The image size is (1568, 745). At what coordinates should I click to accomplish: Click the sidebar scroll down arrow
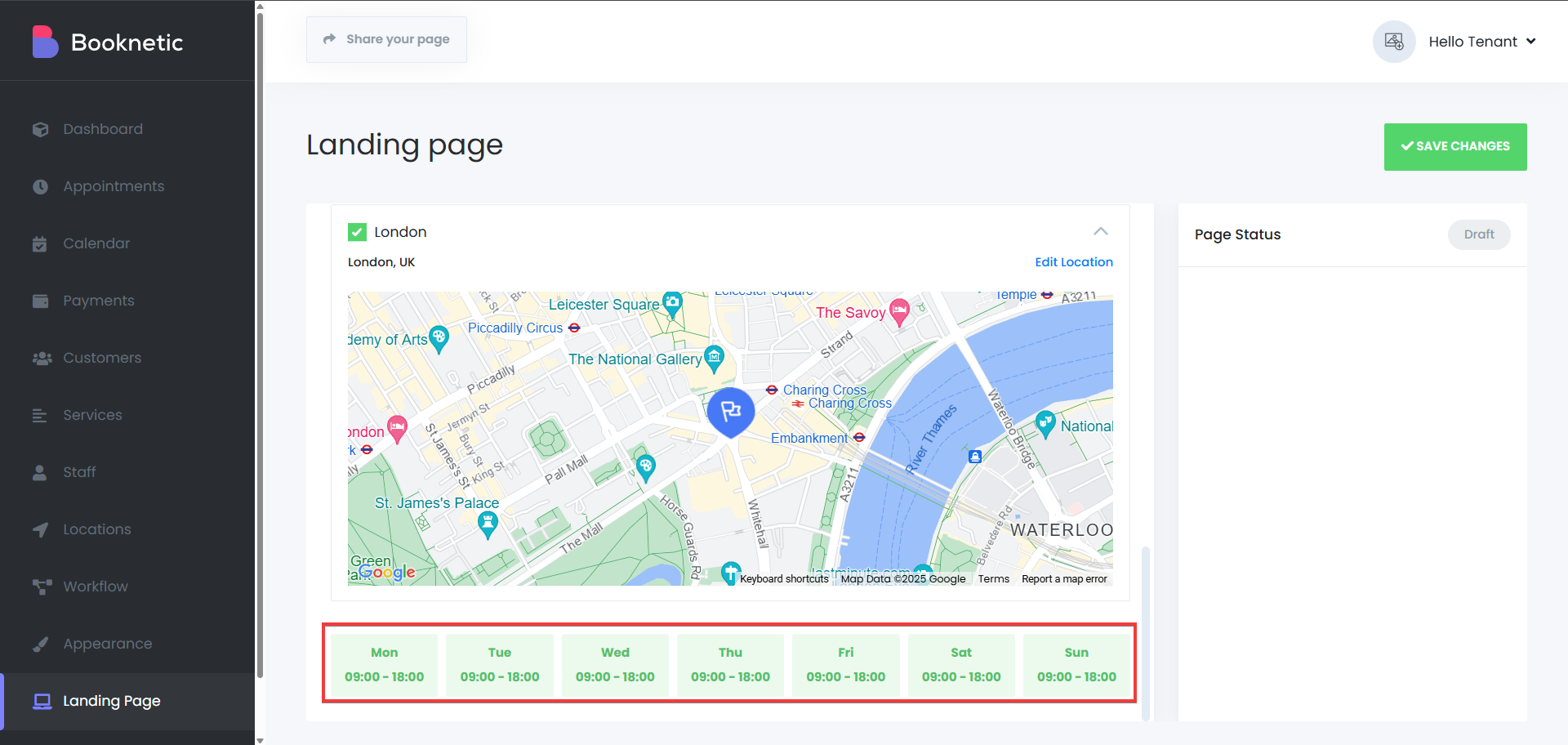click(x=260, y=740)
